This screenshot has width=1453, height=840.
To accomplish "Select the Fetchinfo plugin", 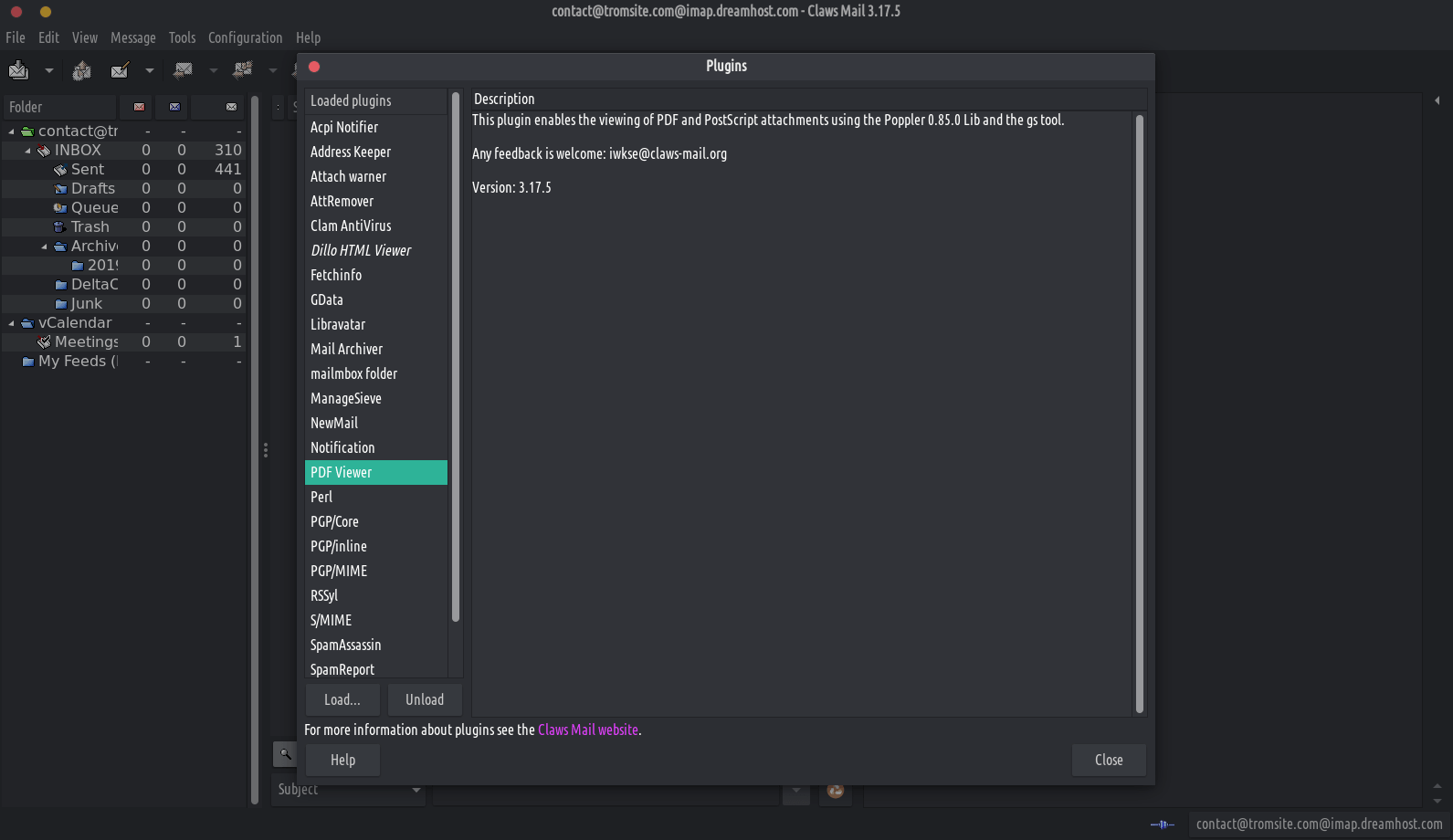I will point(376,275).
